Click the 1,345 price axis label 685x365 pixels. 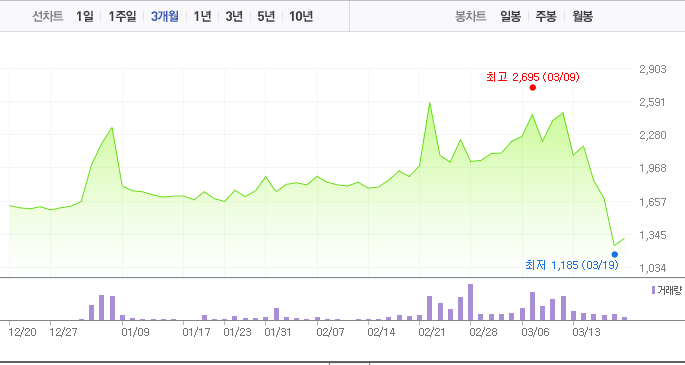click(653, 235)
